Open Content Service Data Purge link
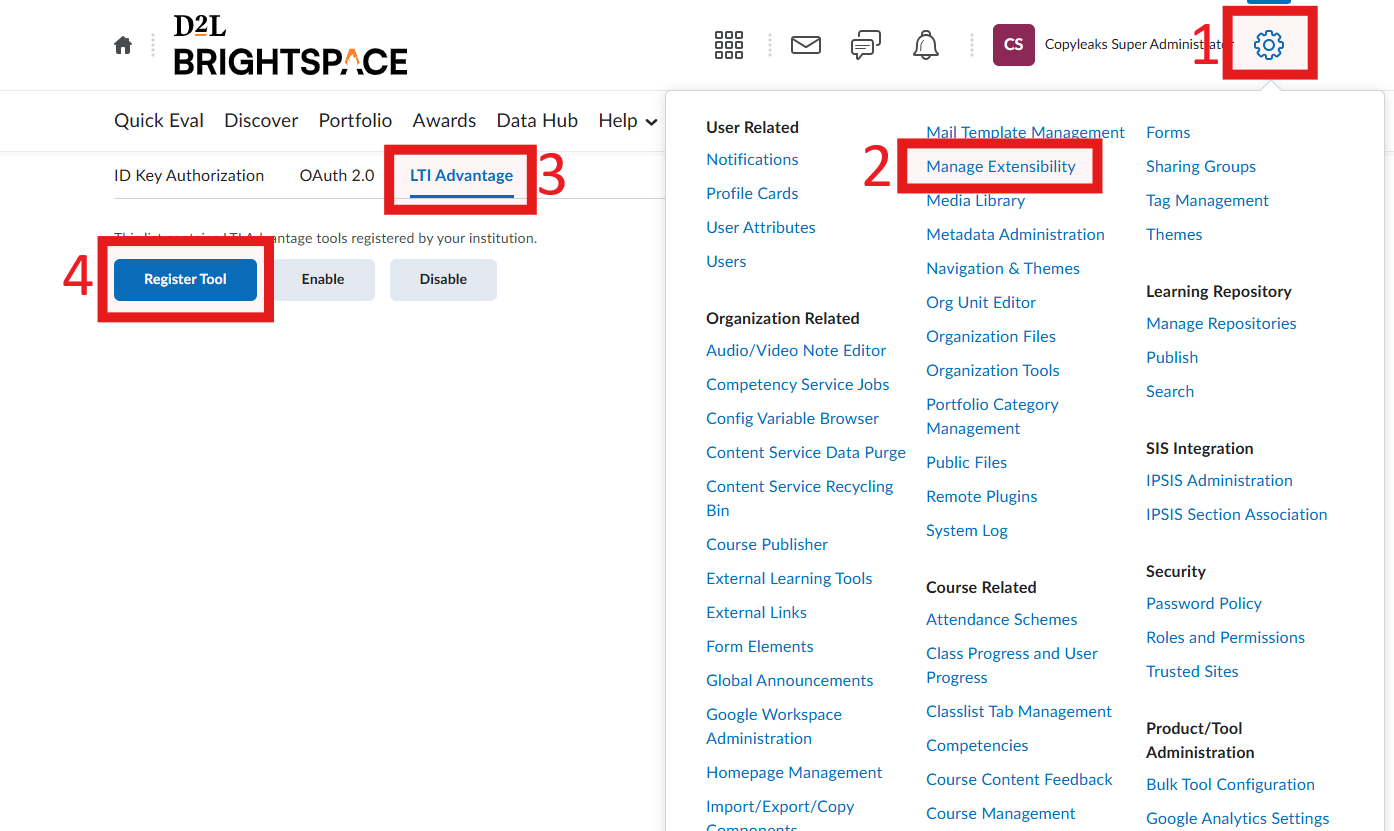1394x831 pixels. (806, 453)
